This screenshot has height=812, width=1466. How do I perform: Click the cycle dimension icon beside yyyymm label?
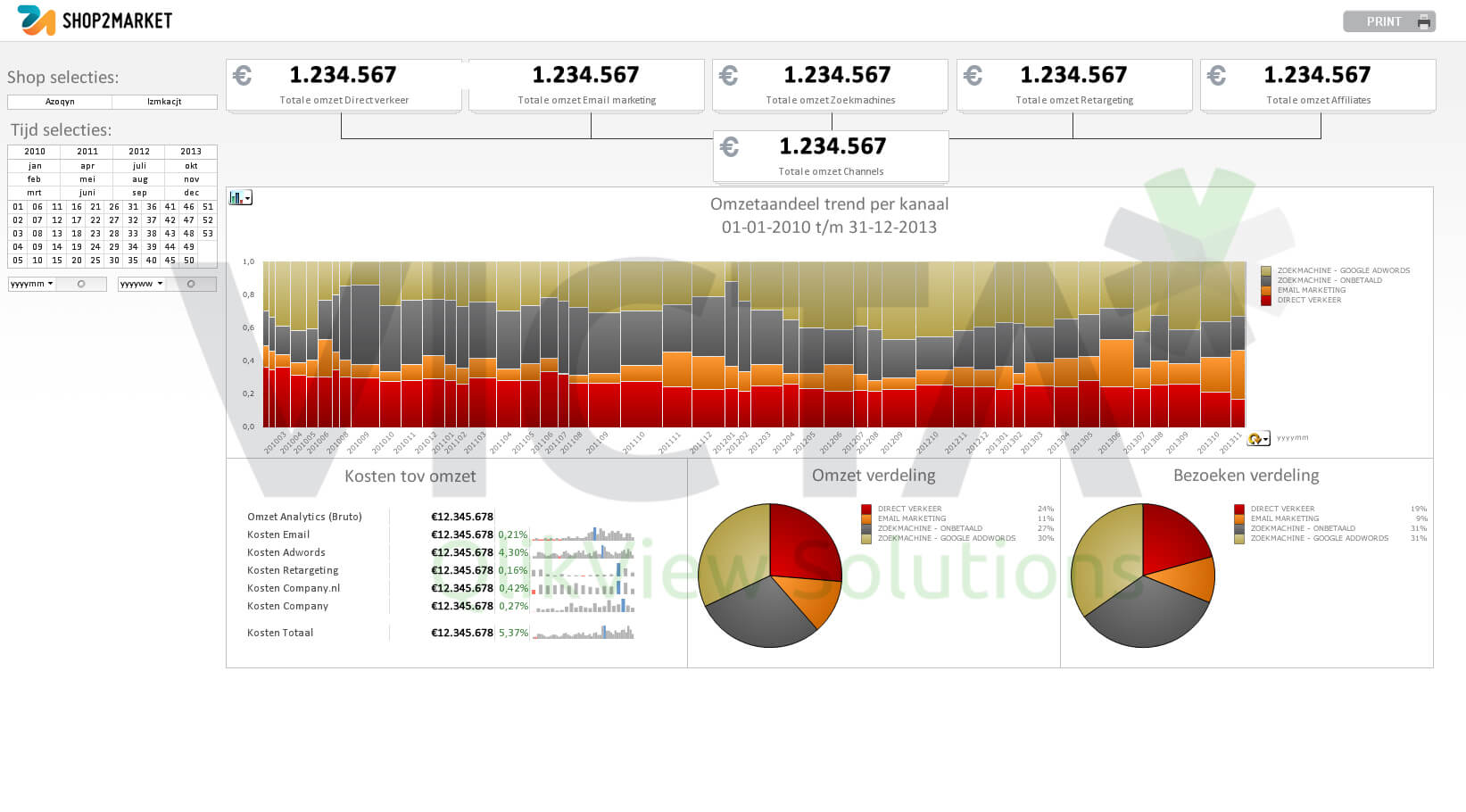tap(1255, 438)
